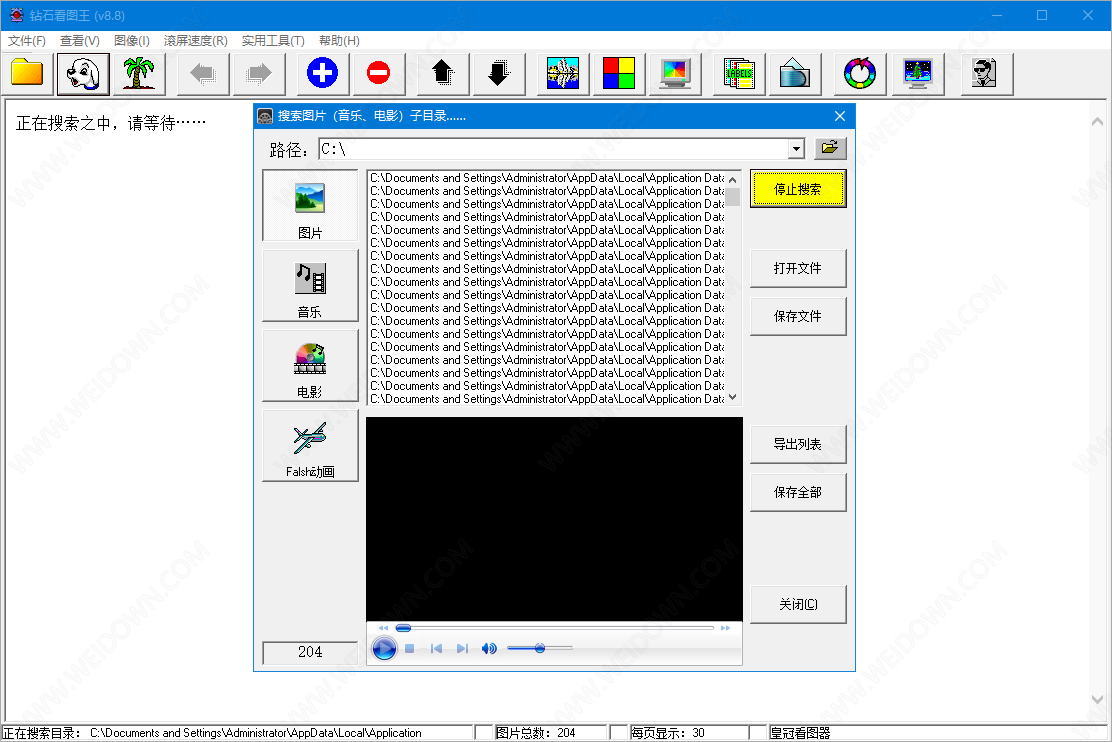Click the black up arrow icon
Viewport: 1112px width, 742px height.
tap(443, 73)
